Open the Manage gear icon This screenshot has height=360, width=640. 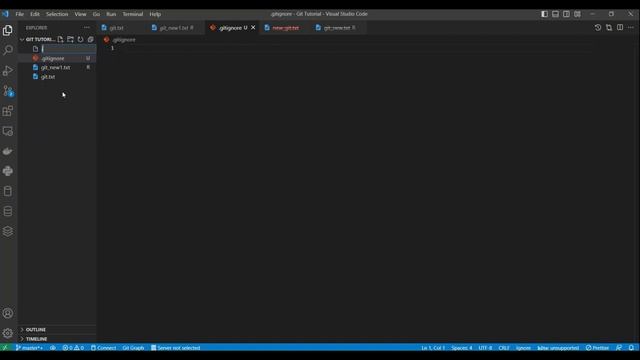point(8,333)
